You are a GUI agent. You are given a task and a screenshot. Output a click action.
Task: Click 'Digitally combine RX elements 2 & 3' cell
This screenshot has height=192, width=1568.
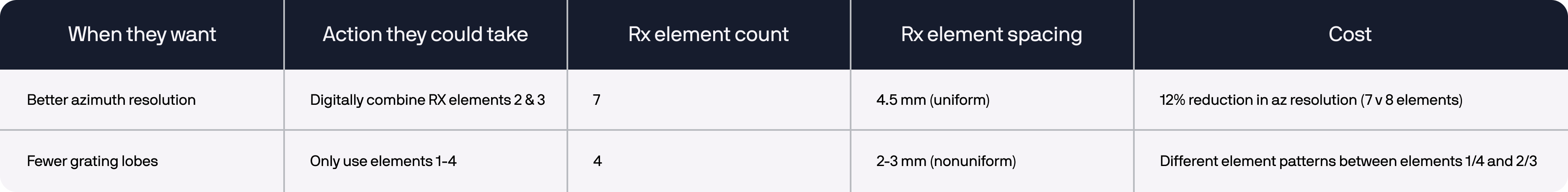coord(425,100)
